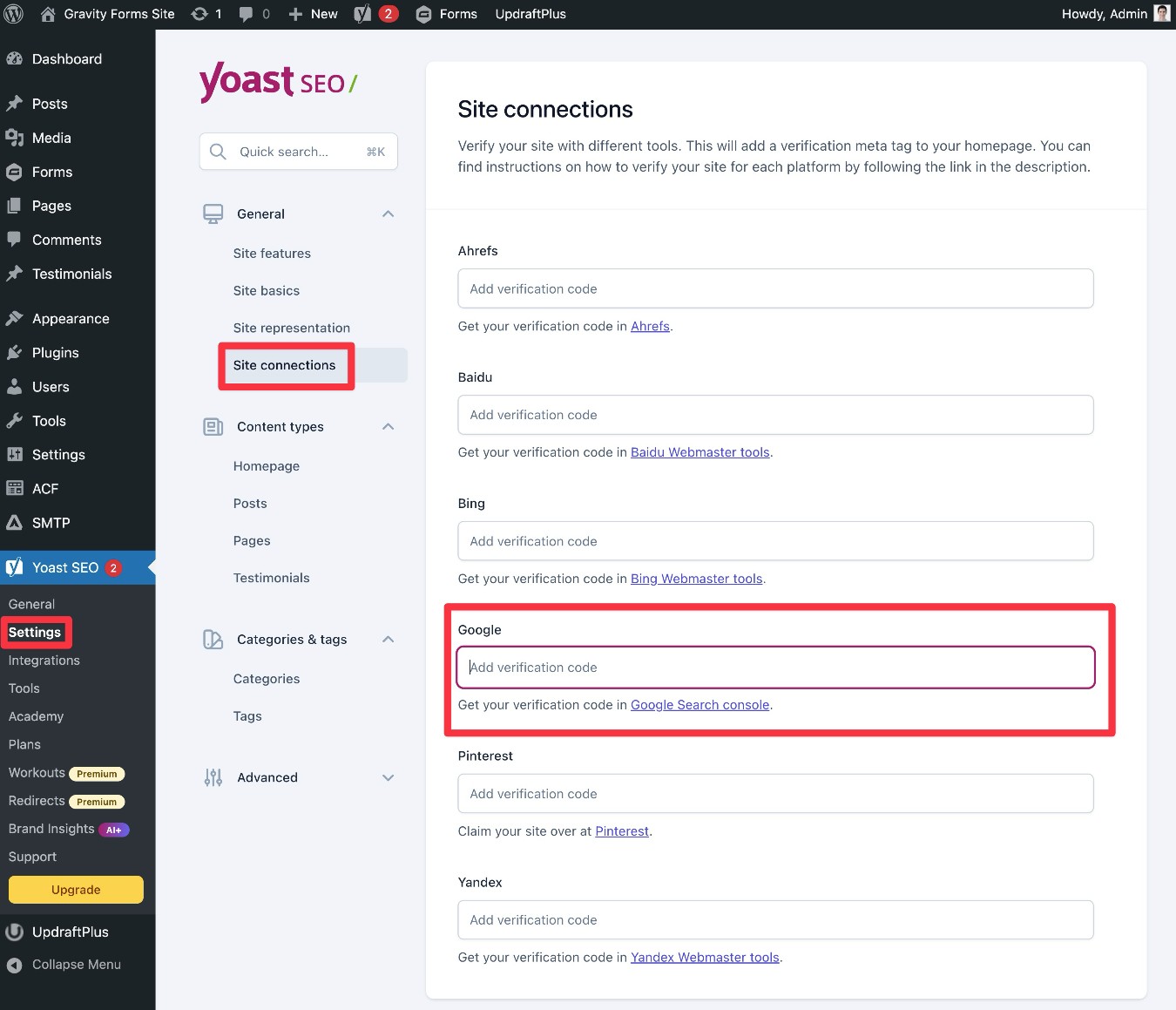Select the Site representation menu item
This screenshot has height=1010, width=1176.
(x=291, y=328)
